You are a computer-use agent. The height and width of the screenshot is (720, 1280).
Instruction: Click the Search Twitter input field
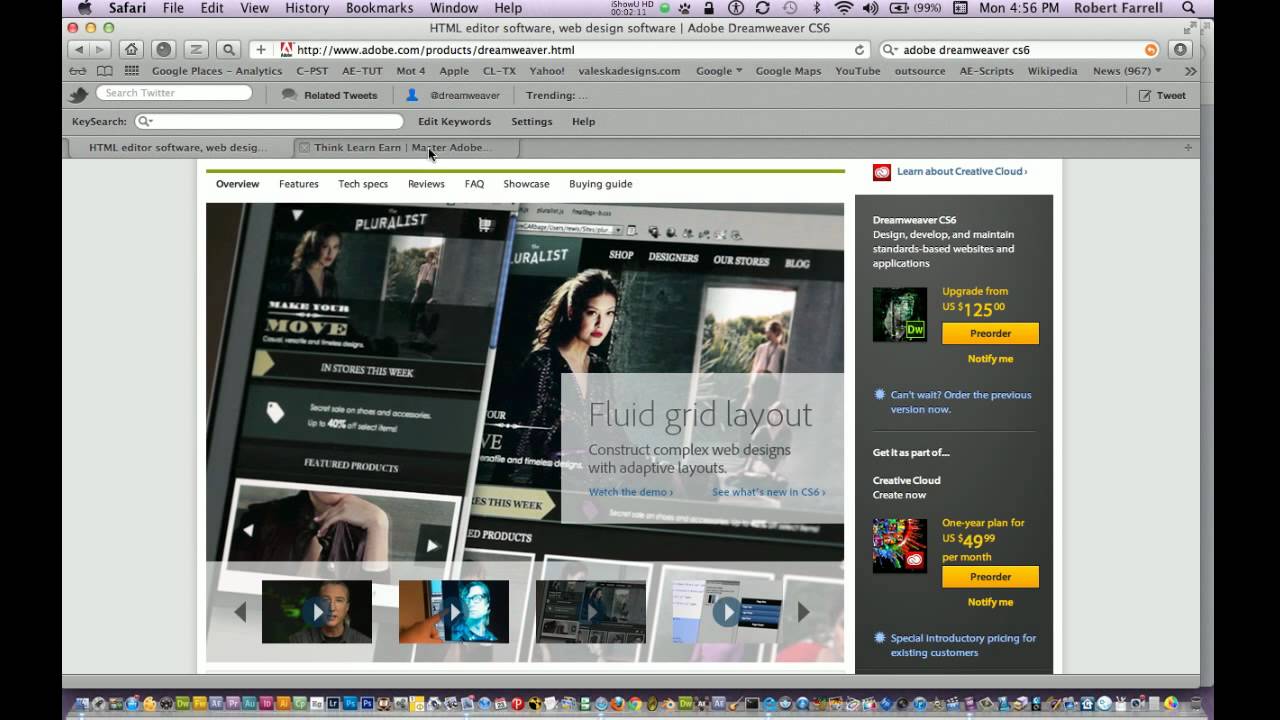point(174,93)
